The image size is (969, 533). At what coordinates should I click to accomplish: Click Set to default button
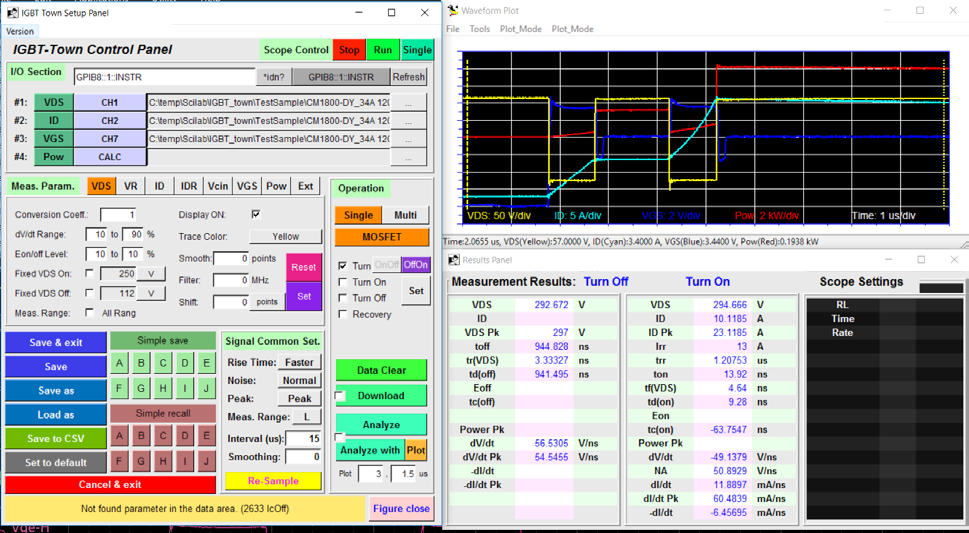click(x=56, y=463)
